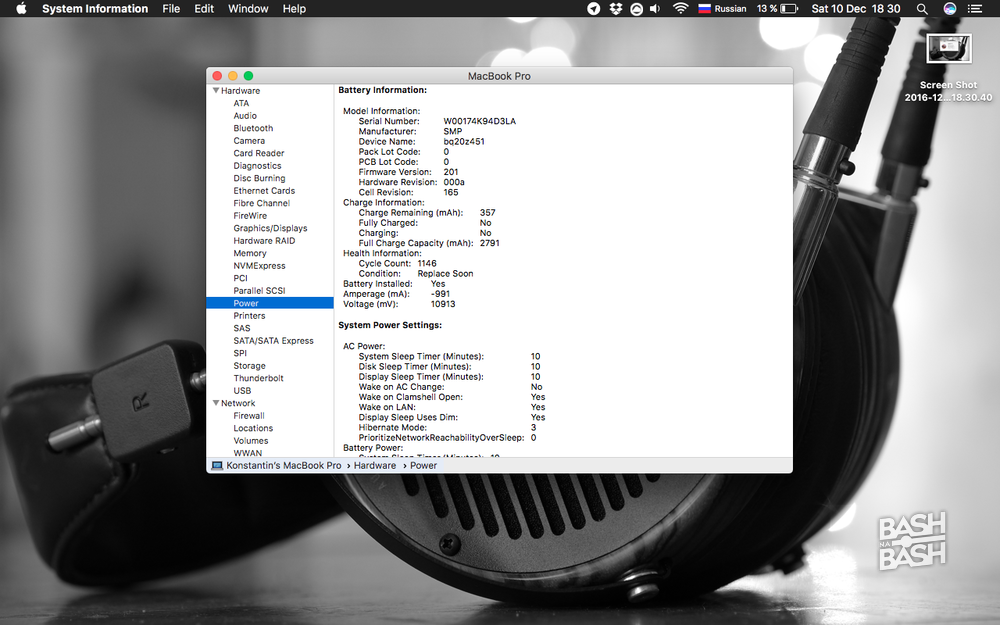Select FireWire in the sidebar

pos(250,216)
